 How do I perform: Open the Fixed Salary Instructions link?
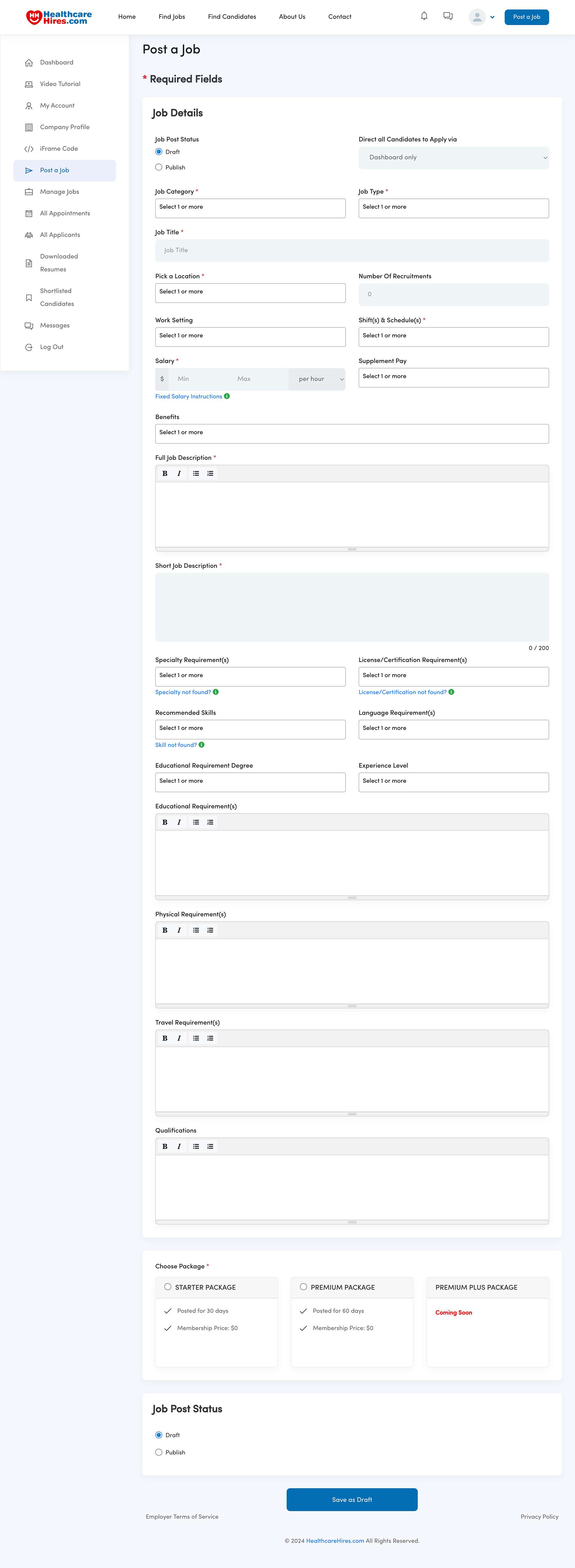pyautogui.click(x=189, y=396)
